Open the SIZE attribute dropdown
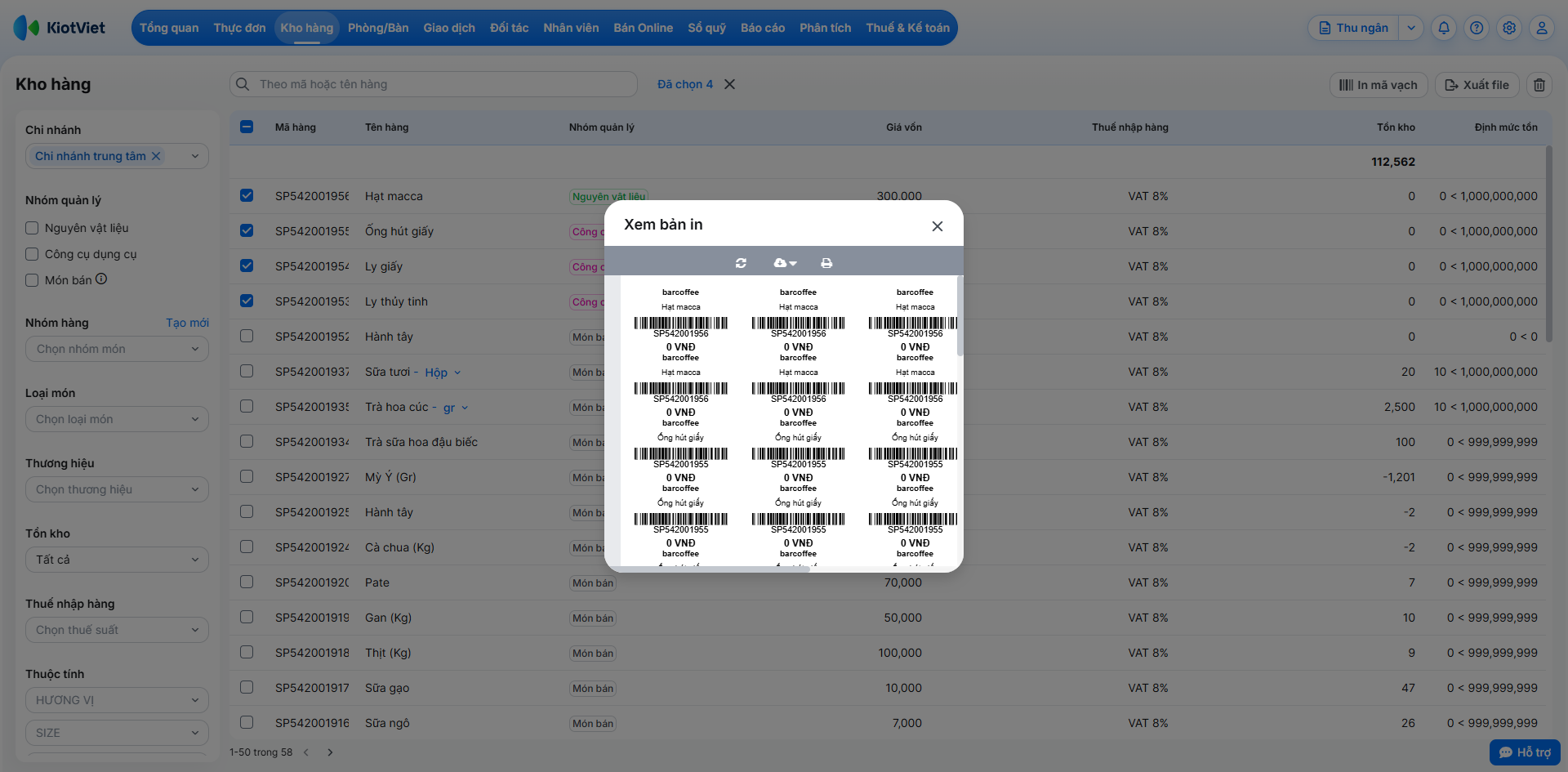The image size is (1568, 772). click(117, 733)
